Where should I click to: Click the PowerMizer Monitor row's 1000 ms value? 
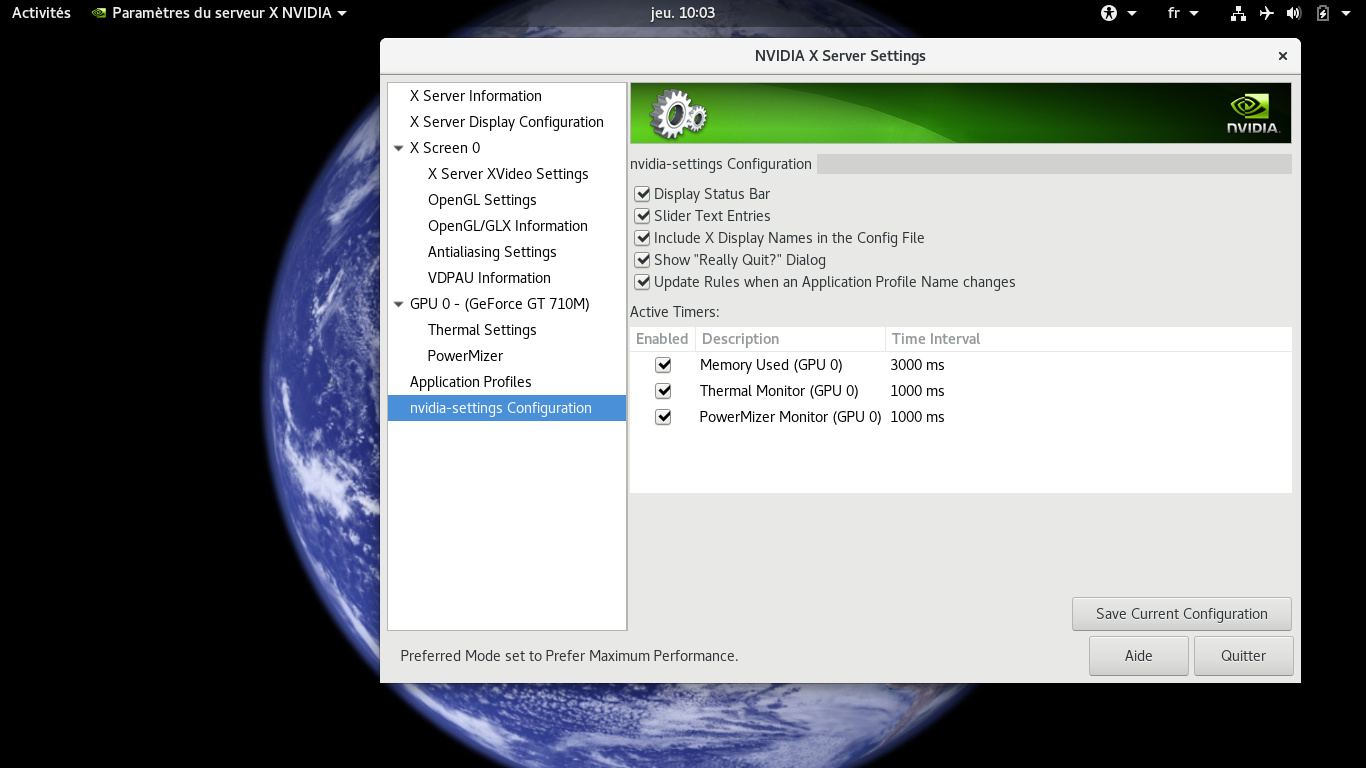(917, 417)
